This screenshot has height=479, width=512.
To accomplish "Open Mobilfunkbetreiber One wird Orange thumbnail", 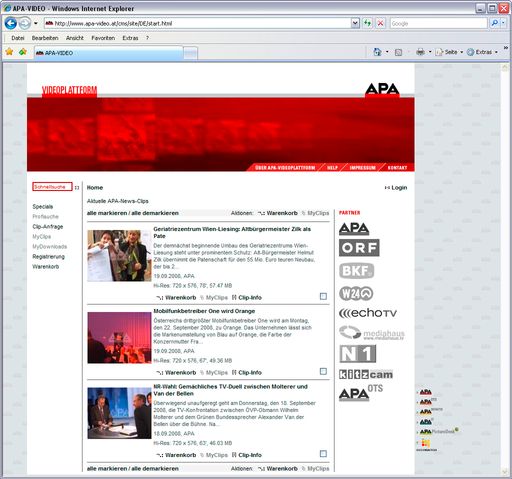I will 119,338.
